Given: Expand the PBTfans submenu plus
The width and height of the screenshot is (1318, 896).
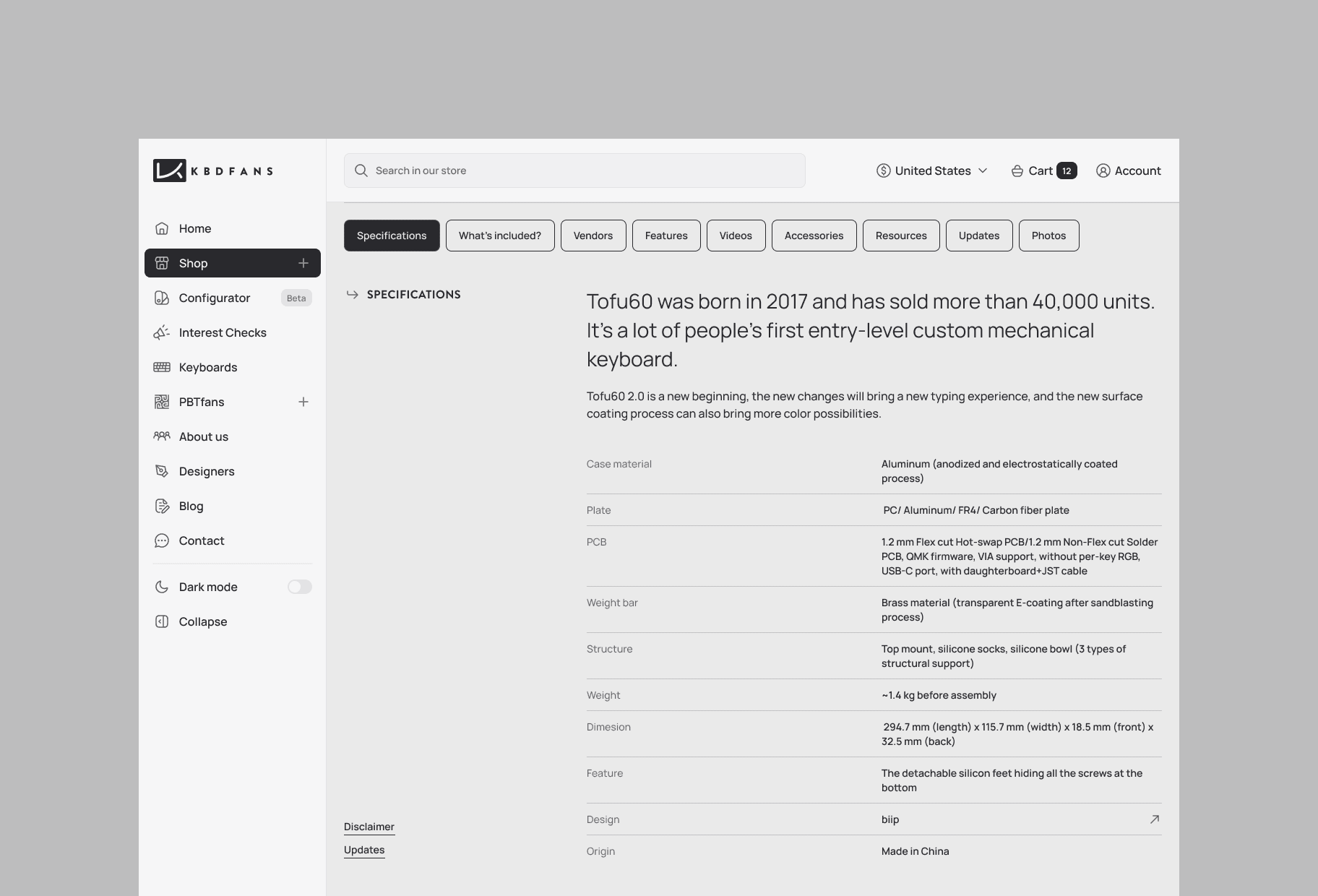Looking at the screenshot, I should pyautogui.click(x=303, y=402).
